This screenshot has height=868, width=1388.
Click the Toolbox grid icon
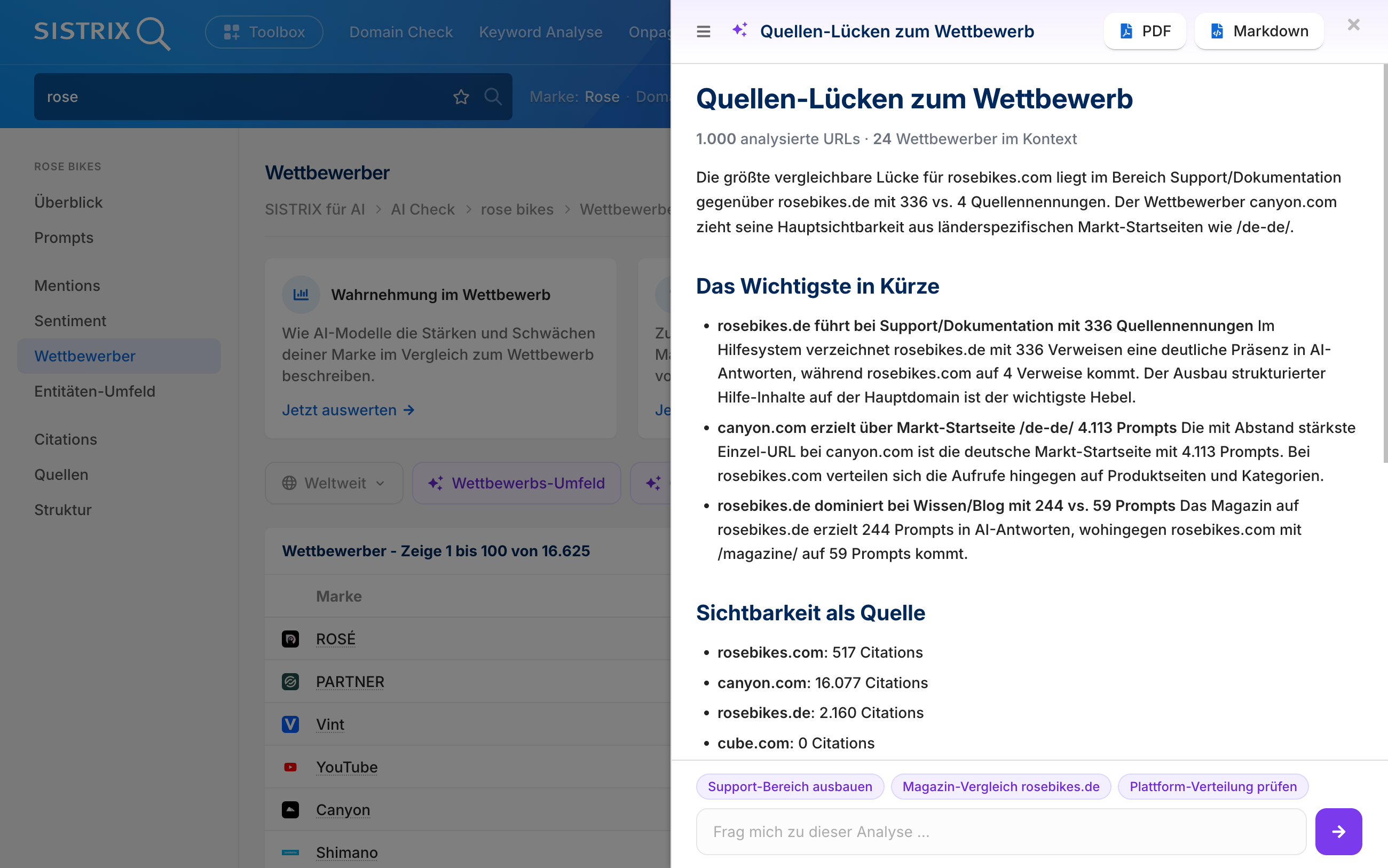pos(231,32)
